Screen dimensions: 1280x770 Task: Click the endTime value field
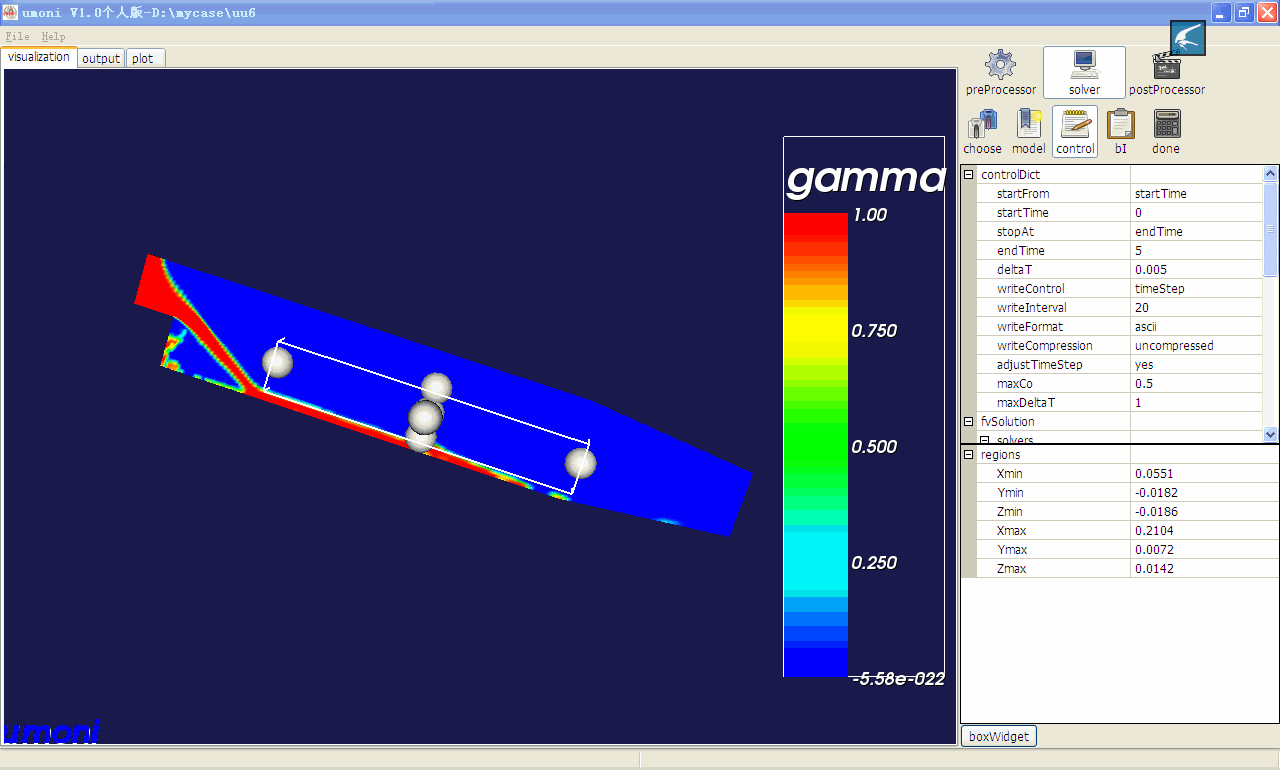coord(1196,251)
